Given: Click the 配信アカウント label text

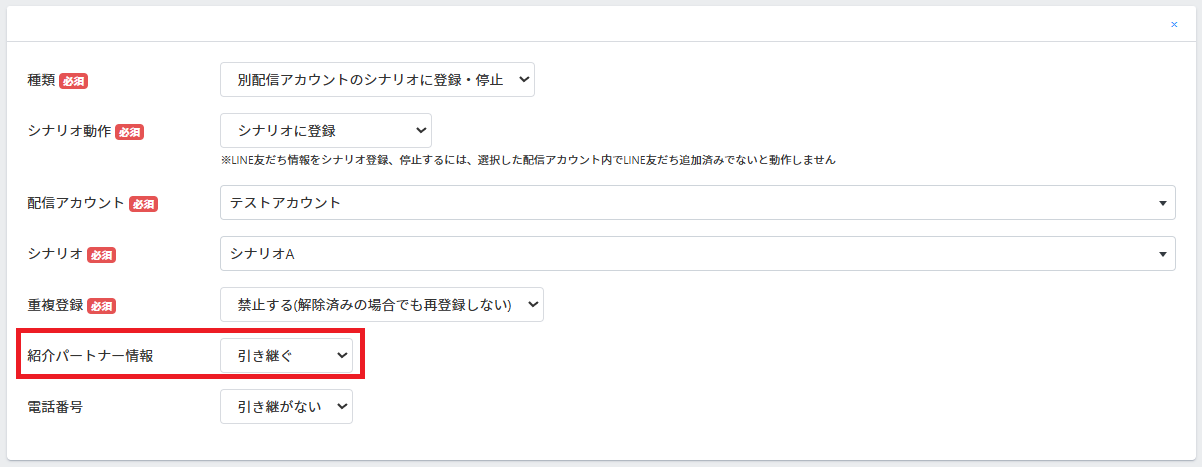Looking at the screenshot, I should [76, 204].
